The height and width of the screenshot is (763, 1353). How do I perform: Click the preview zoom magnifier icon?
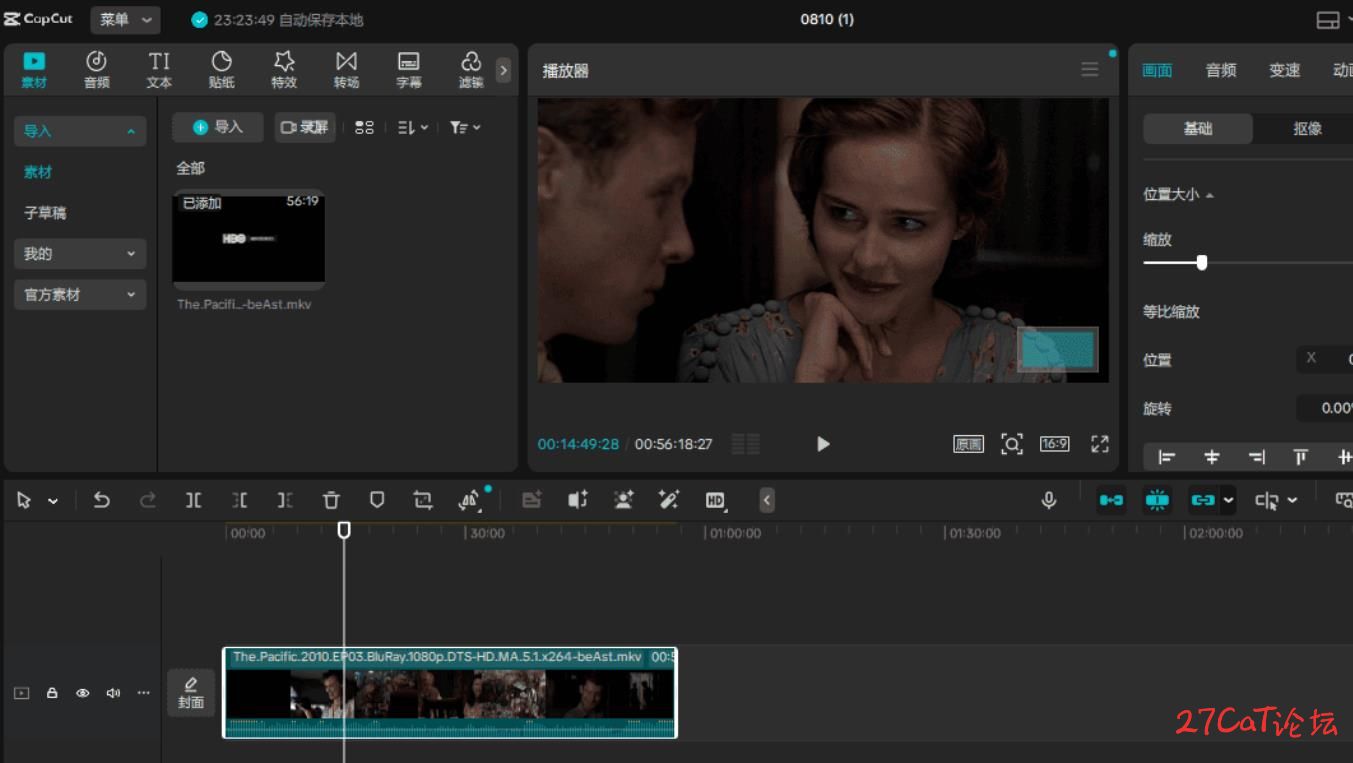[1012, 444]
